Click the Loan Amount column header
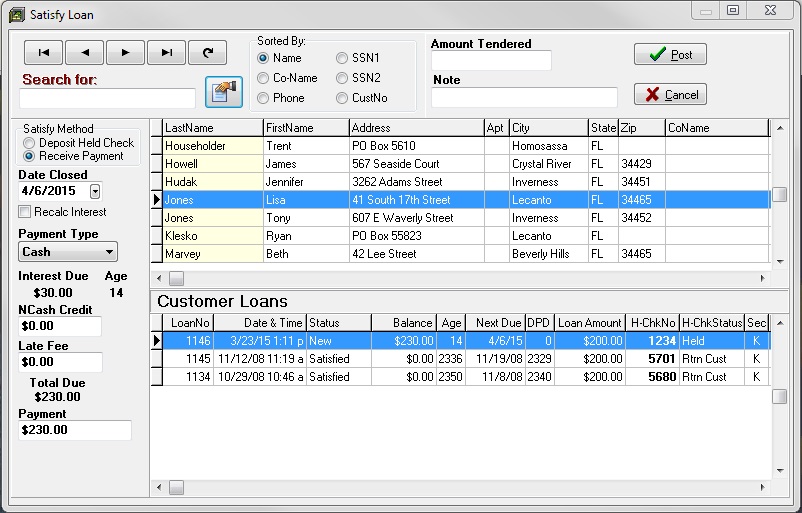The width and height of the screenshot is (802, 513). [x=590, y=323]
